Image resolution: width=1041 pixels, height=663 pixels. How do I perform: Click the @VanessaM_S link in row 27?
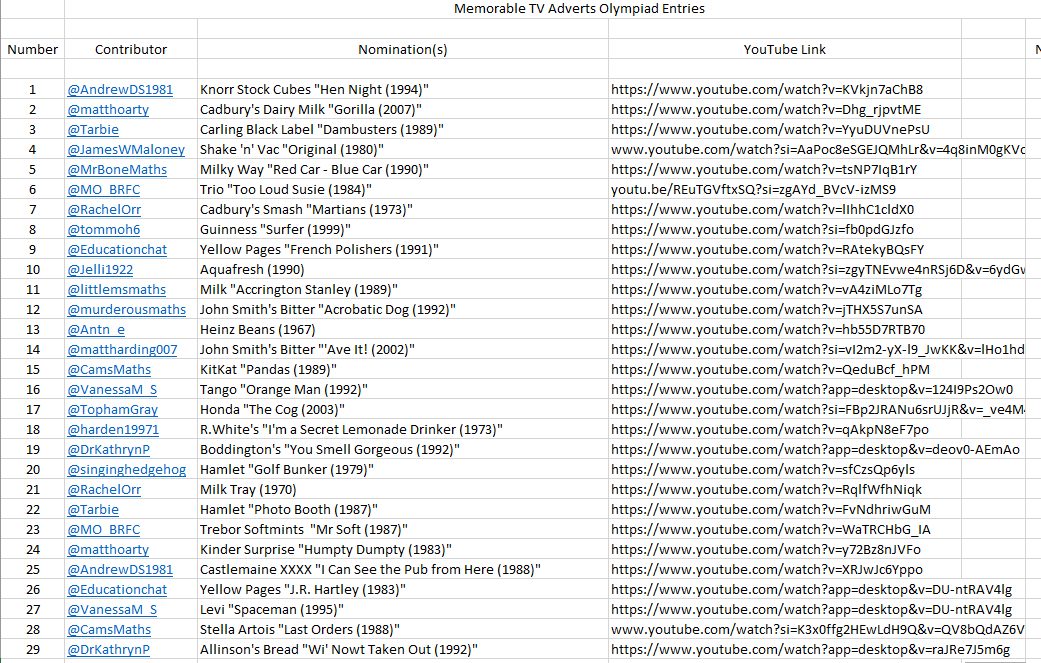point(113,609)
